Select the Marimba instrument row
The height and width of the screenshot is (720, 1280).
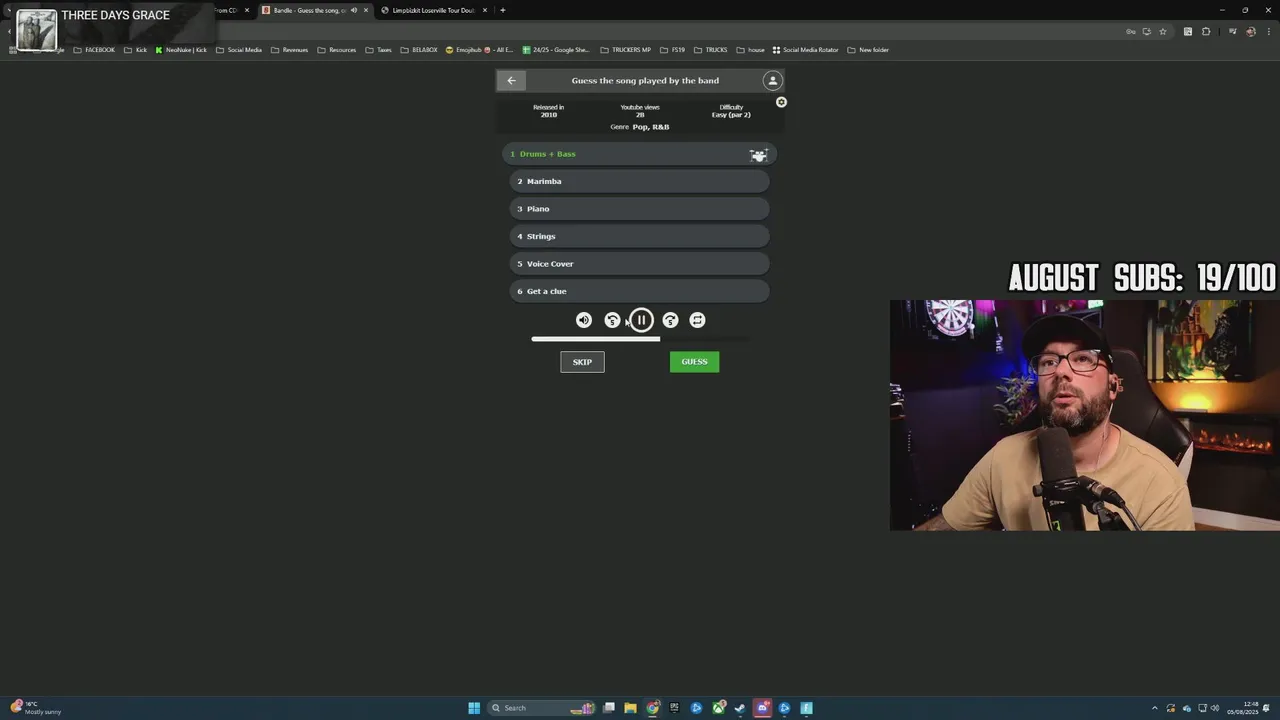(640, 181)
